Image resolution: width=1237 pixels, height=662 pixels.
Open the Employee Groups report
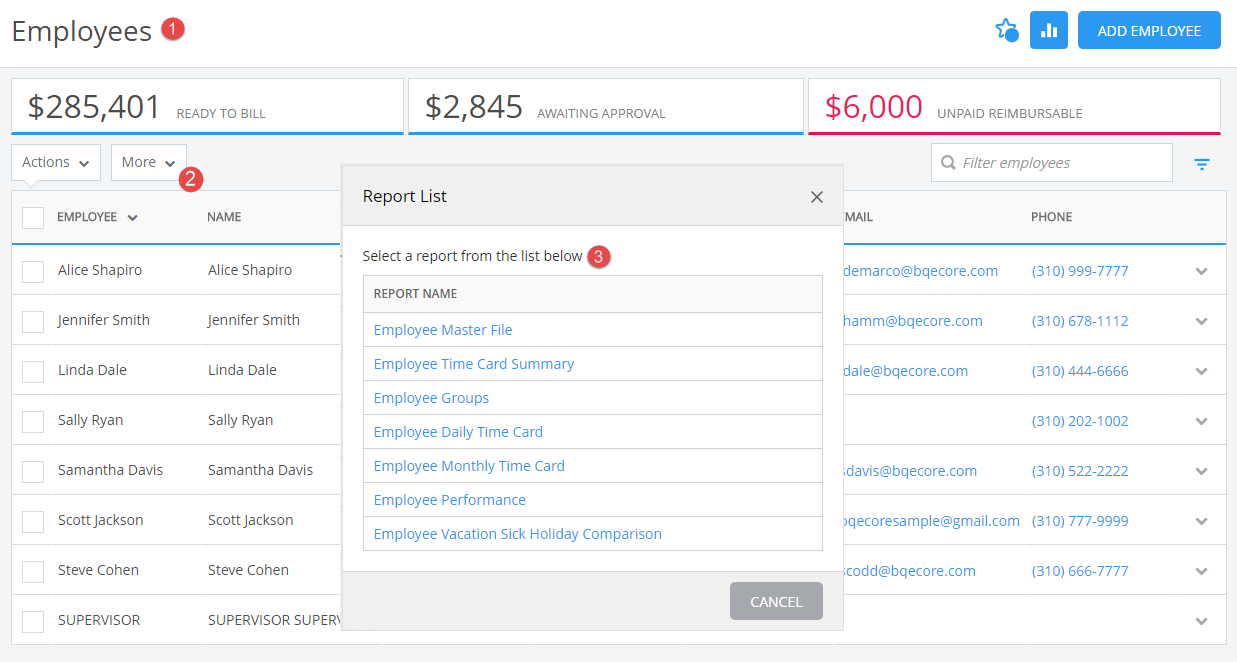click(x=431, y=398)
